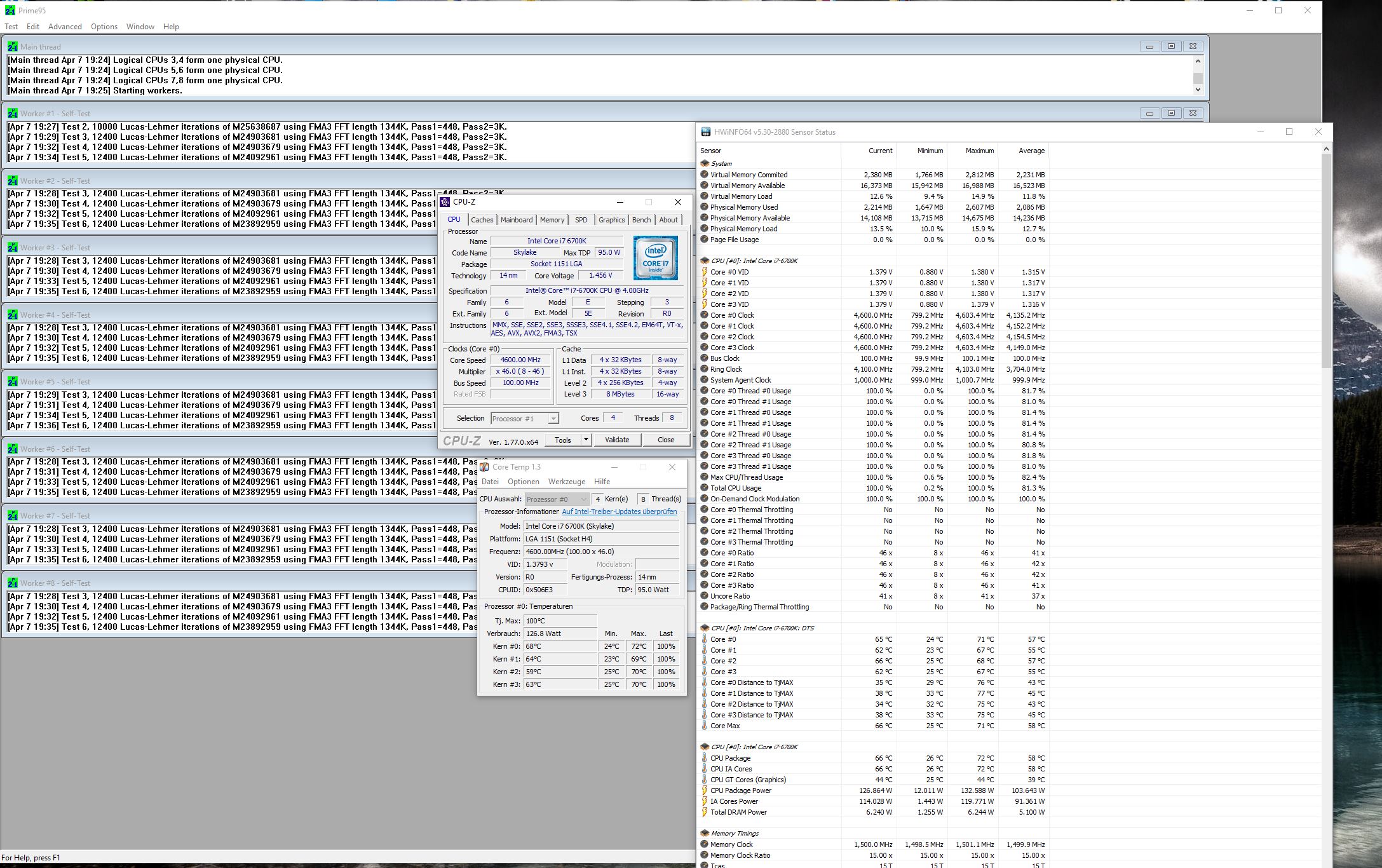Click the Main thread log scroll-down arrow
Screen dimensions: 1382x868
coord(1198,90)
